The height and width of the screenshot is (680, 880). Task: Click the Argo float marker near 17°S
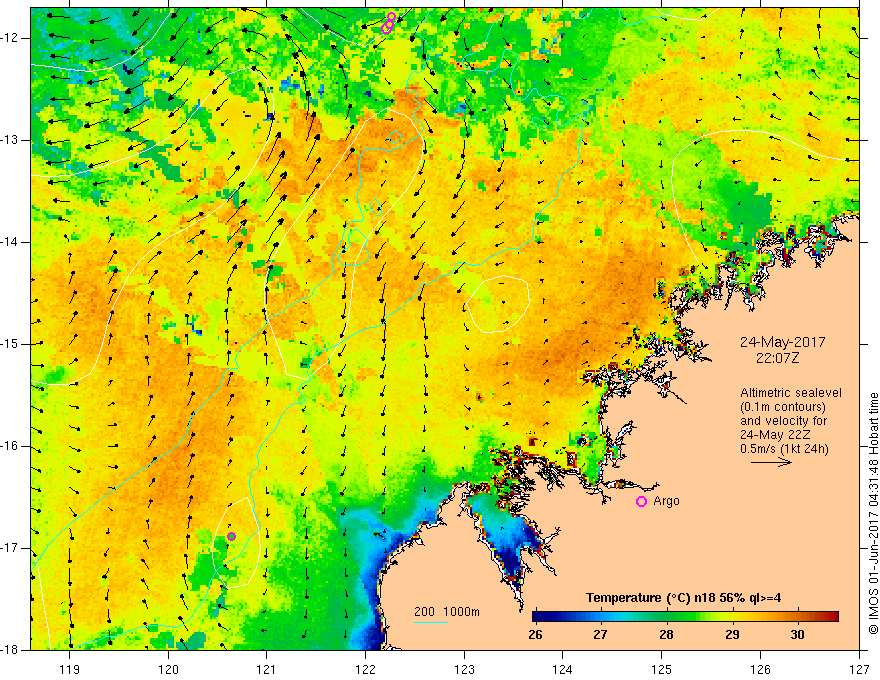(x=231, y=536)
